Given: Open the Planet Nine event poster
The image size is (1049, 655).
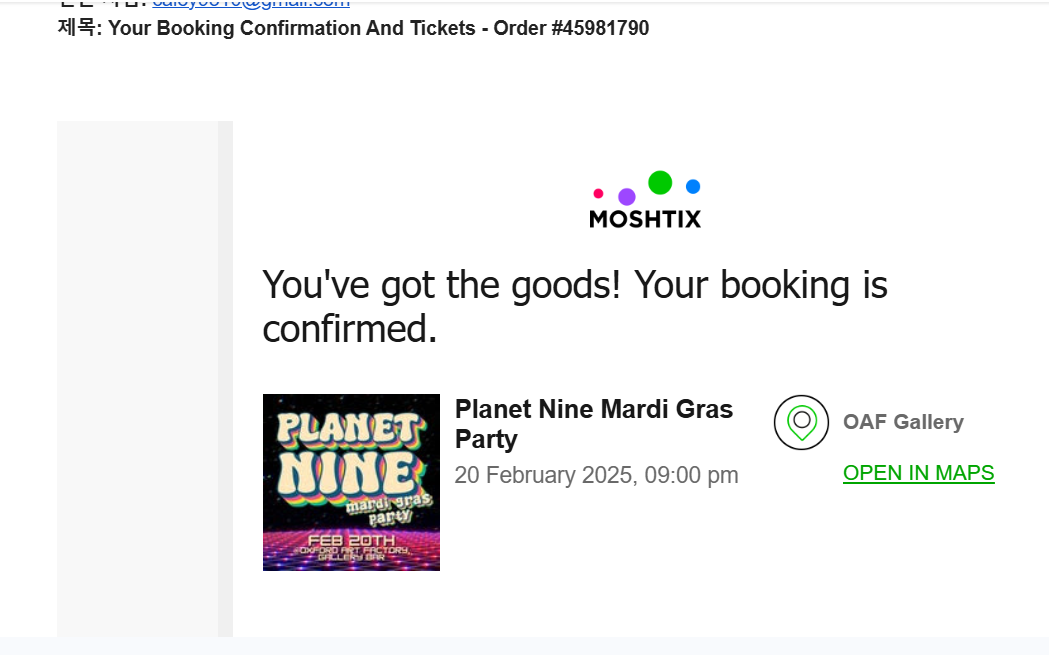Looking at the screenshot, I should [351, 482].
